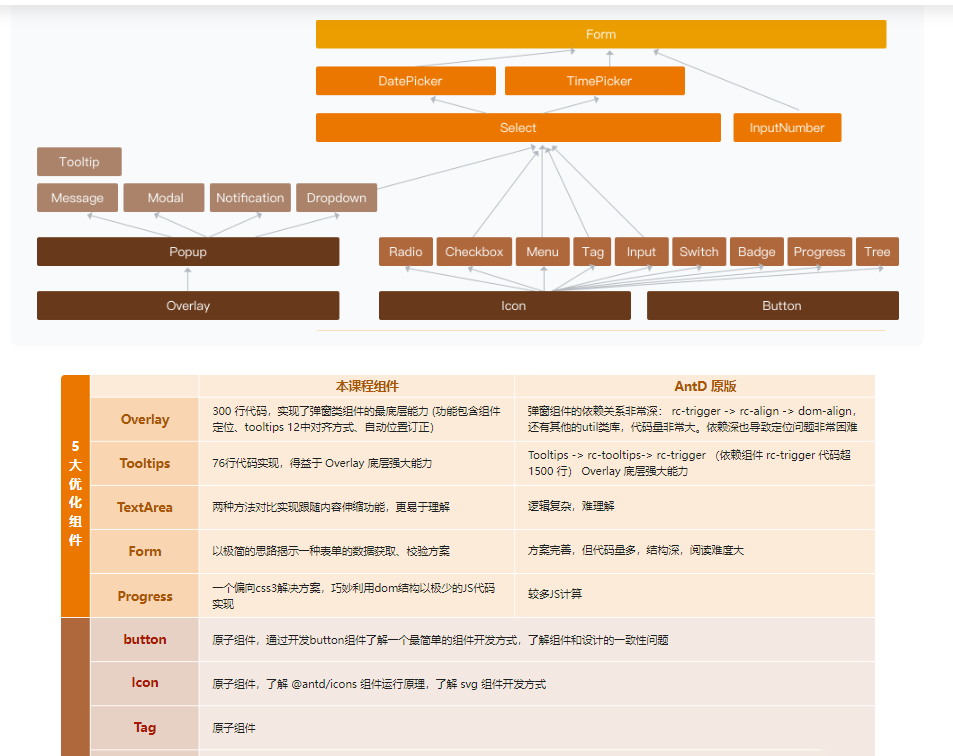
Task: Click the Modal diagram box
Action: point(165,198)
